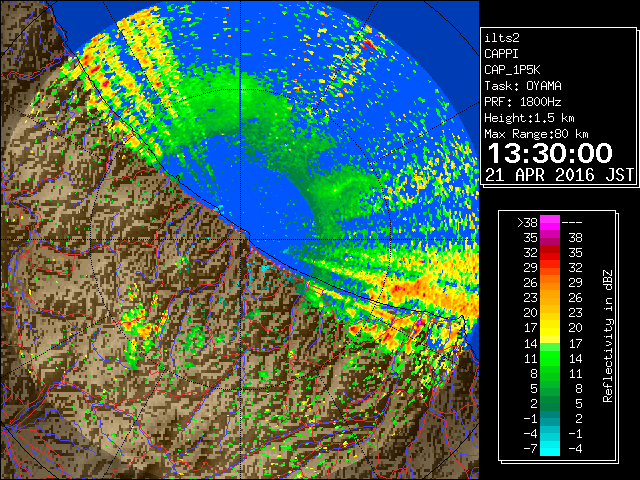The image size is (640, 480).
Task: Click the 'CAP_1P5K' label
Action: point(512,70)
